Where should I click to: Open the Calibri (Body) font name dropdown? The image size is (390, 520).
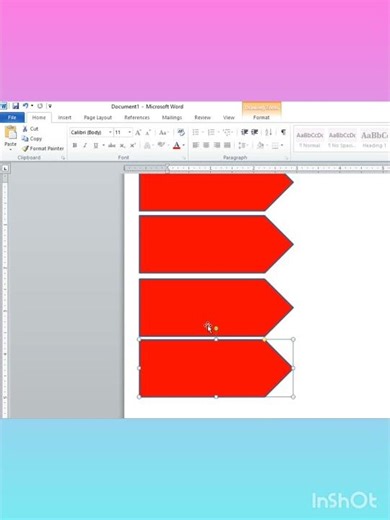point(110,132)
